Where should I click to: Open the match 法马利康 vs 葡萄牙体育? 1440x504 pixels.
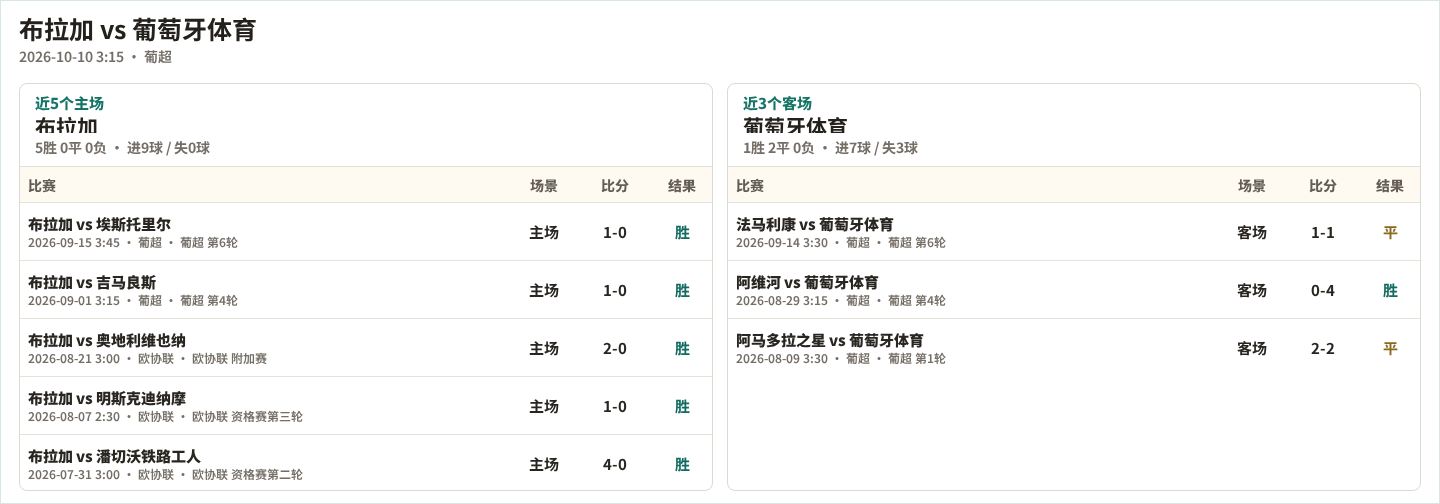click(x=815, y=224)
